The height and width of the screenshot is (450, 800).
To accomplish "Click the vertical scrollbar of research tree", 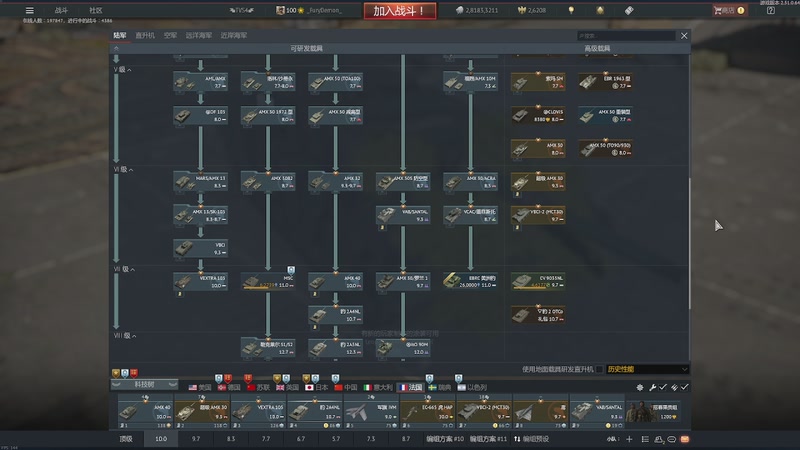I will pos(689,243).
